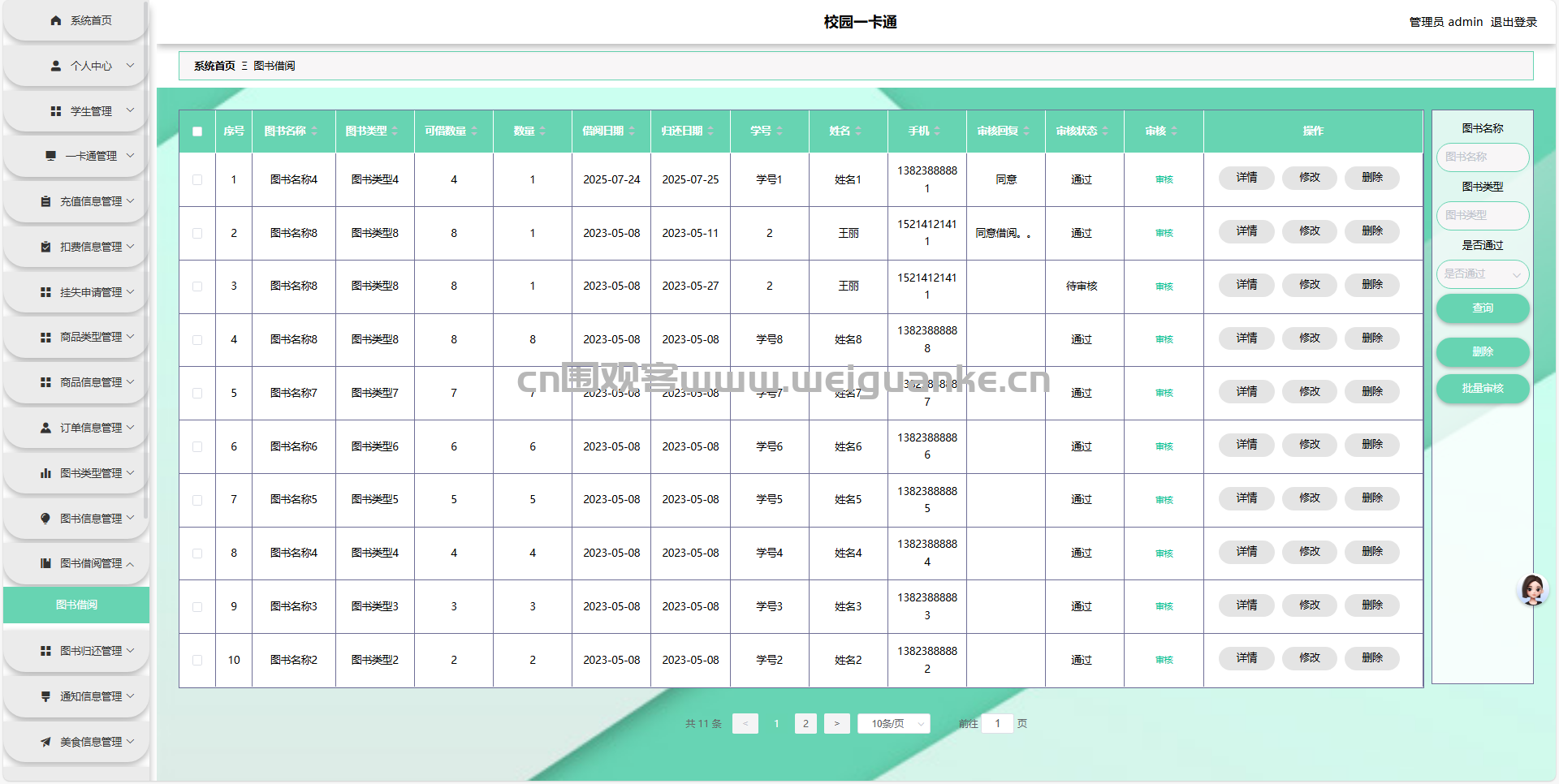Click the next page arrow button
The height and width of the screenshot is (784, 1559).
837,723
